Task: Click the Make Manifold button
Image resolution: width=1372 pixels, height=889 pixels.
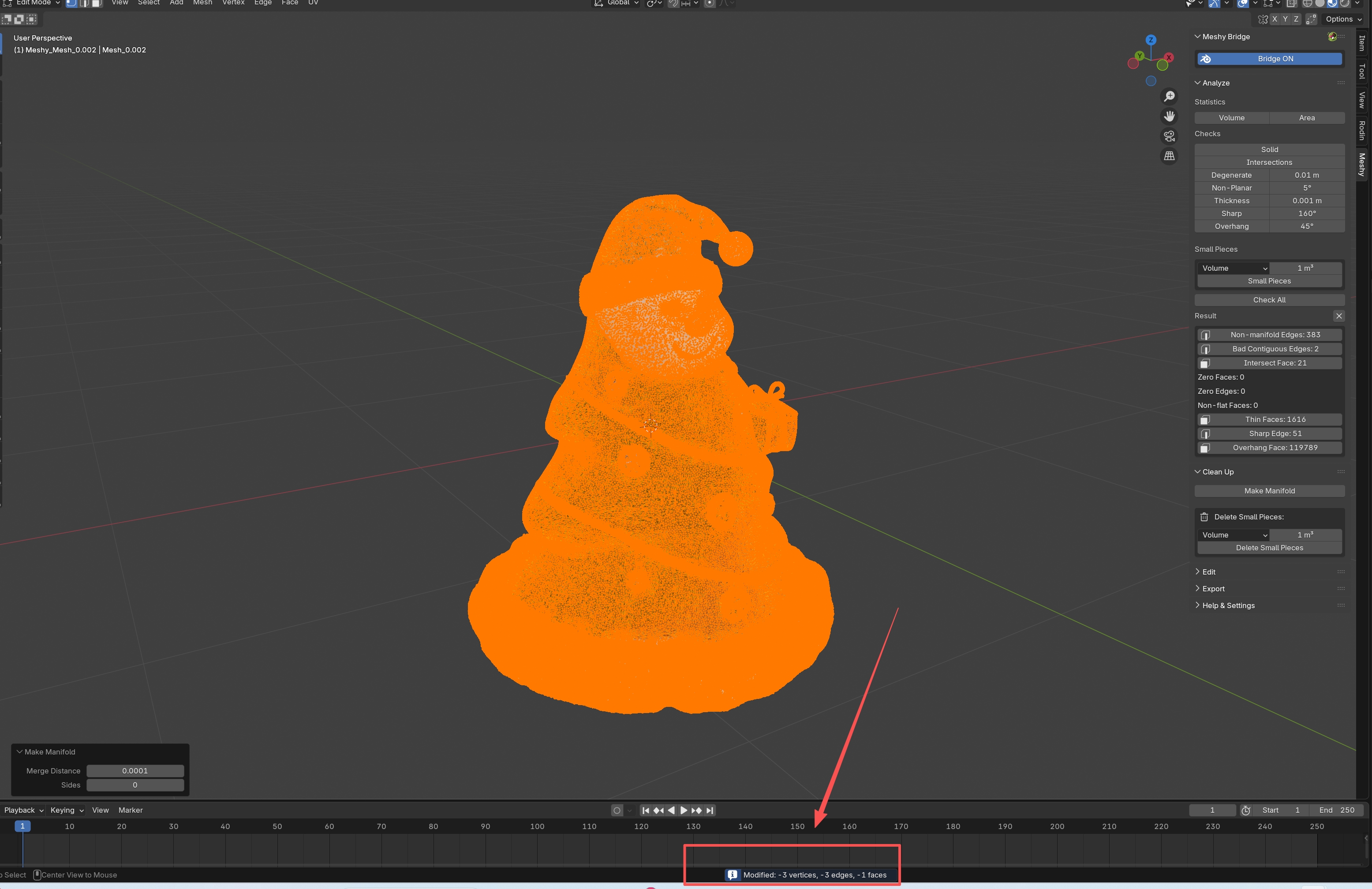Action: (x=1269, y=491)
